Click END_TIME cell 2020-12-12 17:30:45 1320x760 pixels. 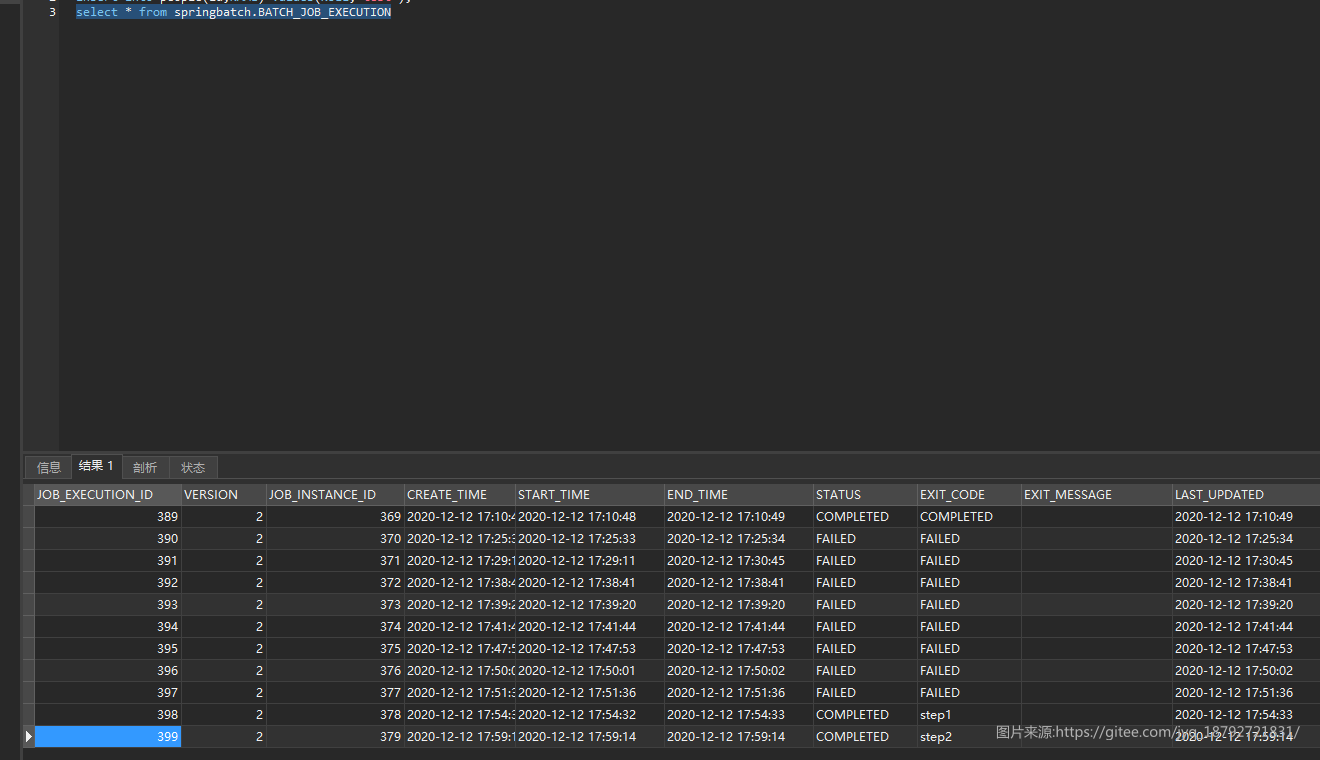[739, 561]
